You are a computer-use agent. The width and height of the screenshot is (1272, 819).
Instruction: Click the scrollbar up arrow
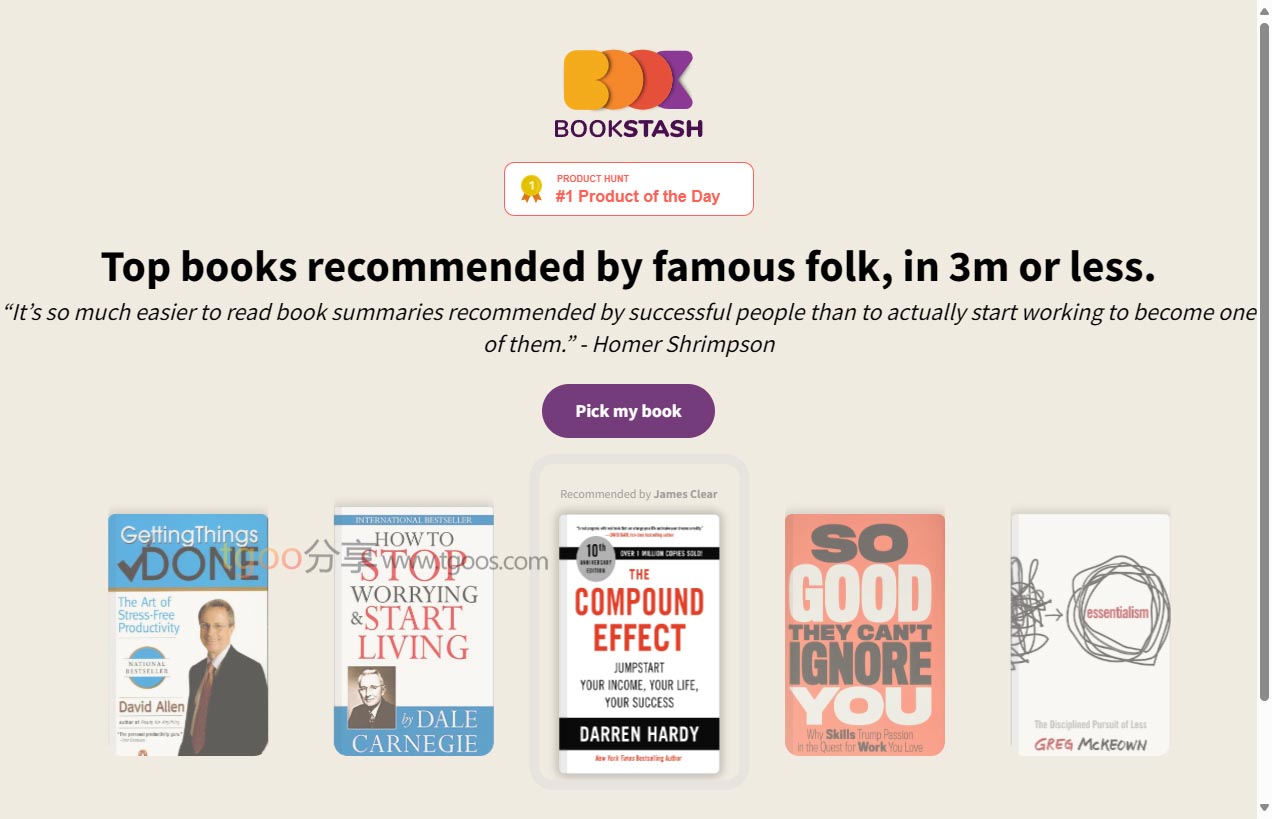pos(1264,9)
